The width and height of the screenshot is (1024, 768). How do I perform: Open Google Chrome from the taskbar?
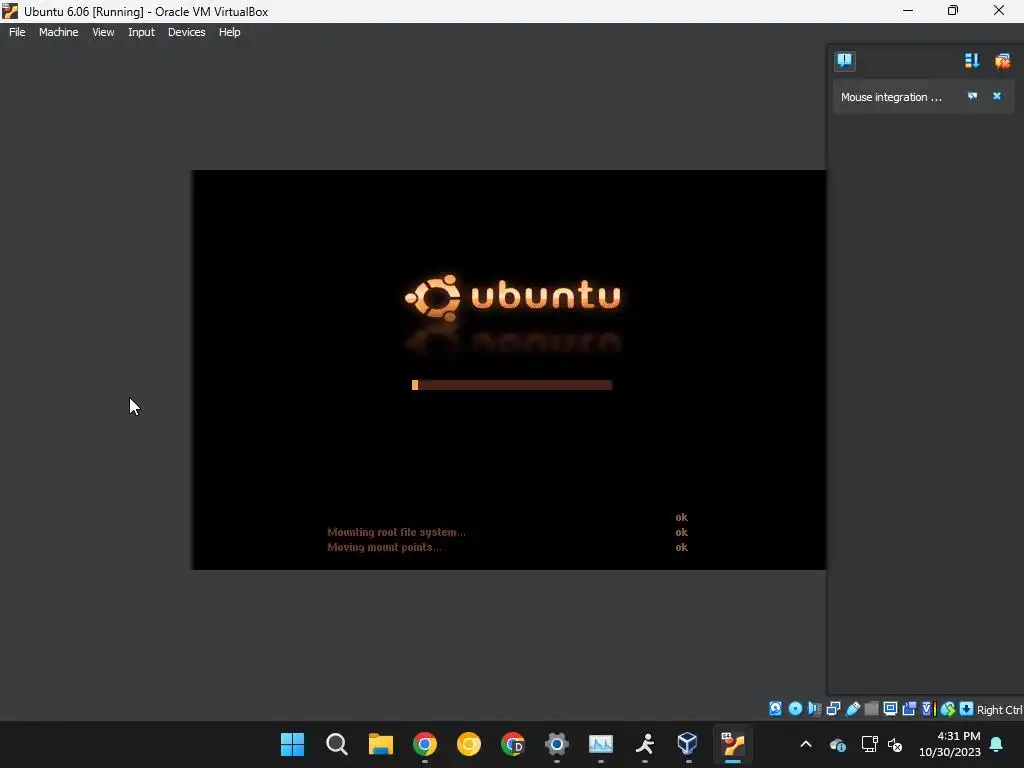[x=424, y=744]
